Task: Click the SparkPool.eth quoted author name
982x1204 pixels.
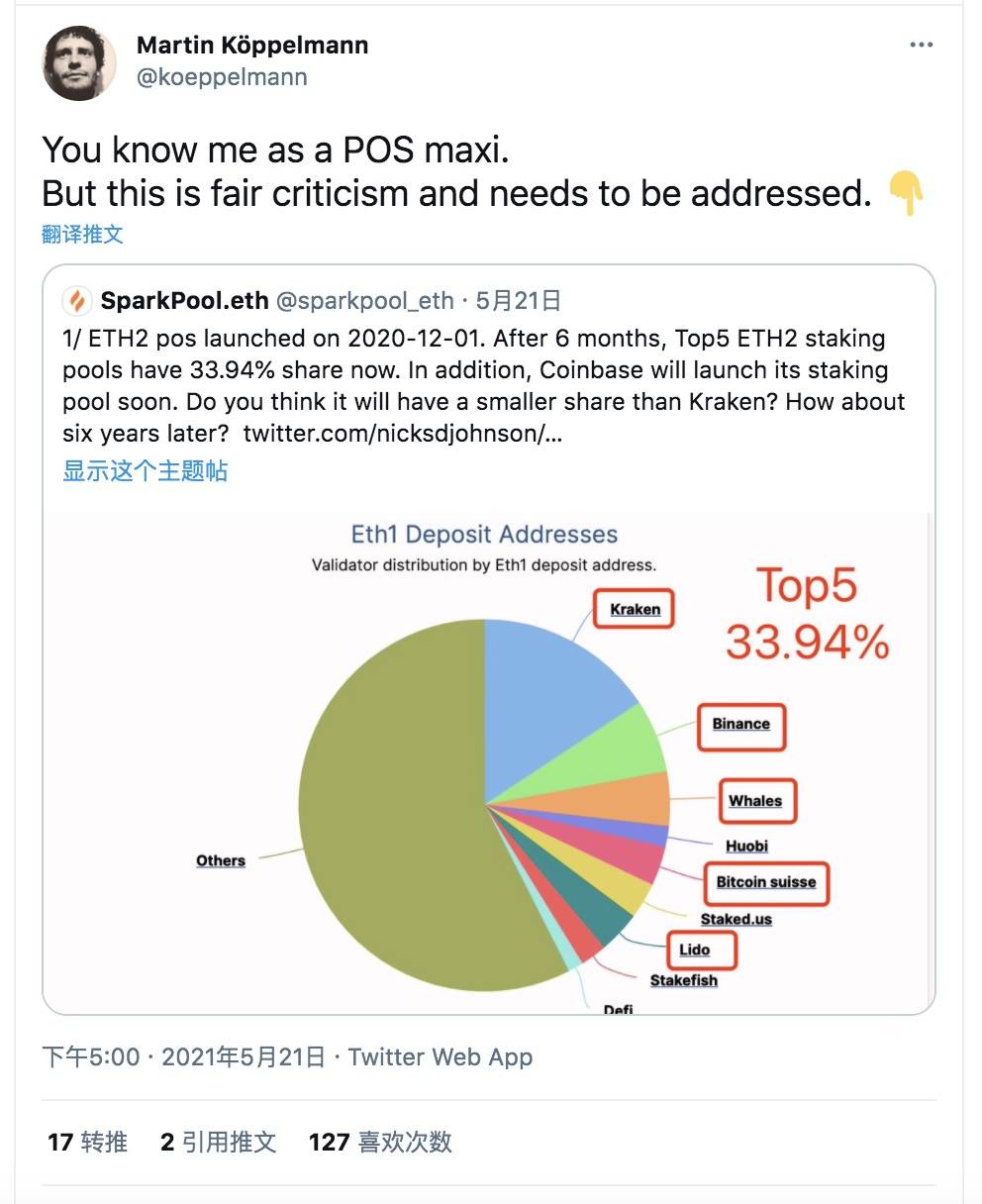Action: [x=184, y=301]
